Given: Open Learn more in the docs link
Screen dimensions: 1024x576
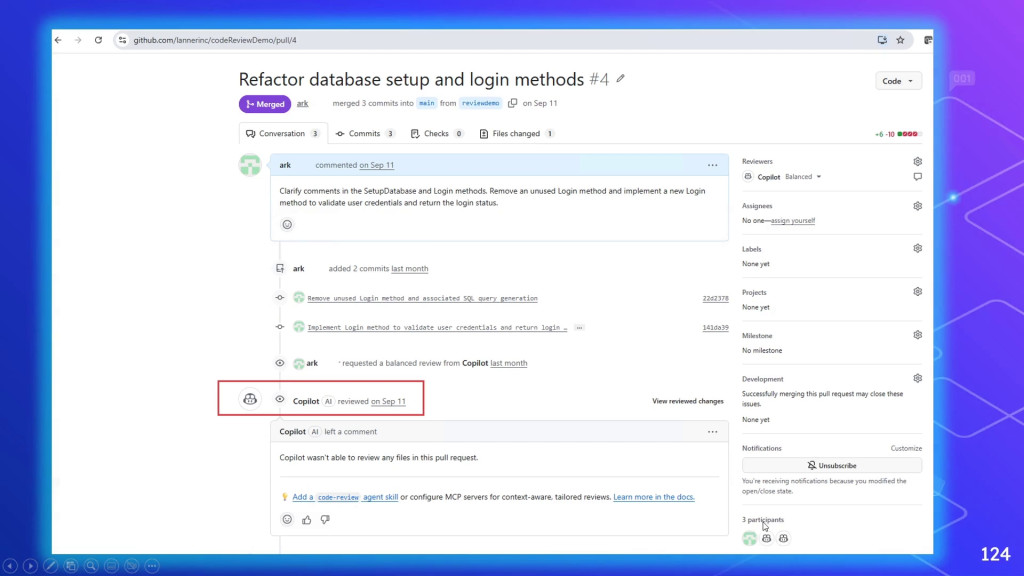Looking at the screenshot, I should [x=654, y=497].
